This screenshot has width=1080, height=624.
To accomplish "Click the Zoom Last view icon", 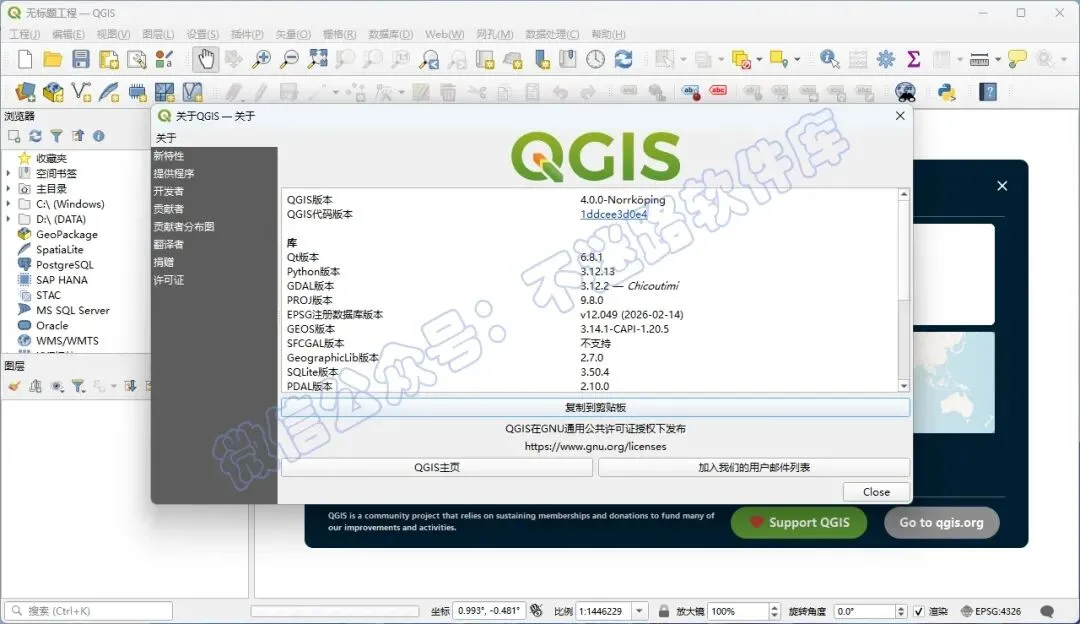I will [x=429, y=60].
